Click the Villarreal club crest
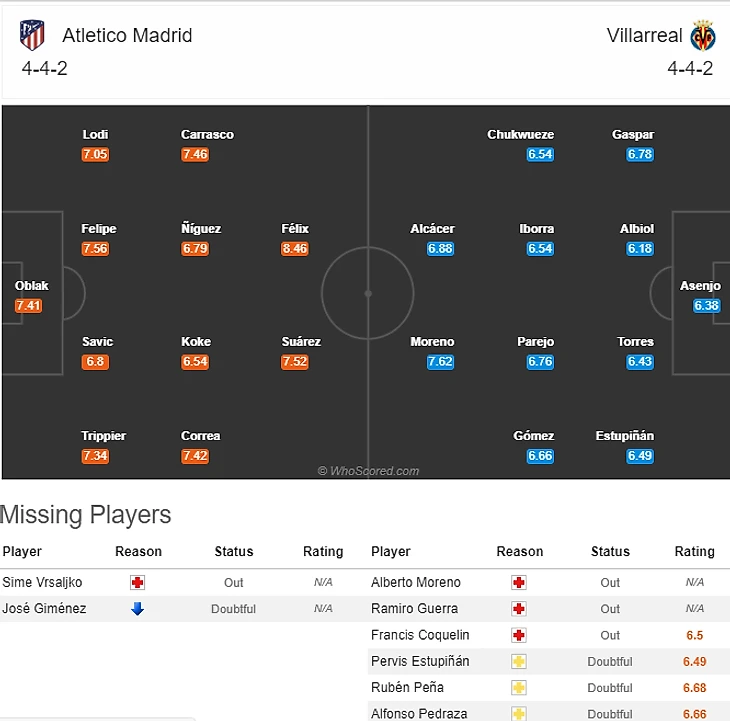 click(703, 36)
